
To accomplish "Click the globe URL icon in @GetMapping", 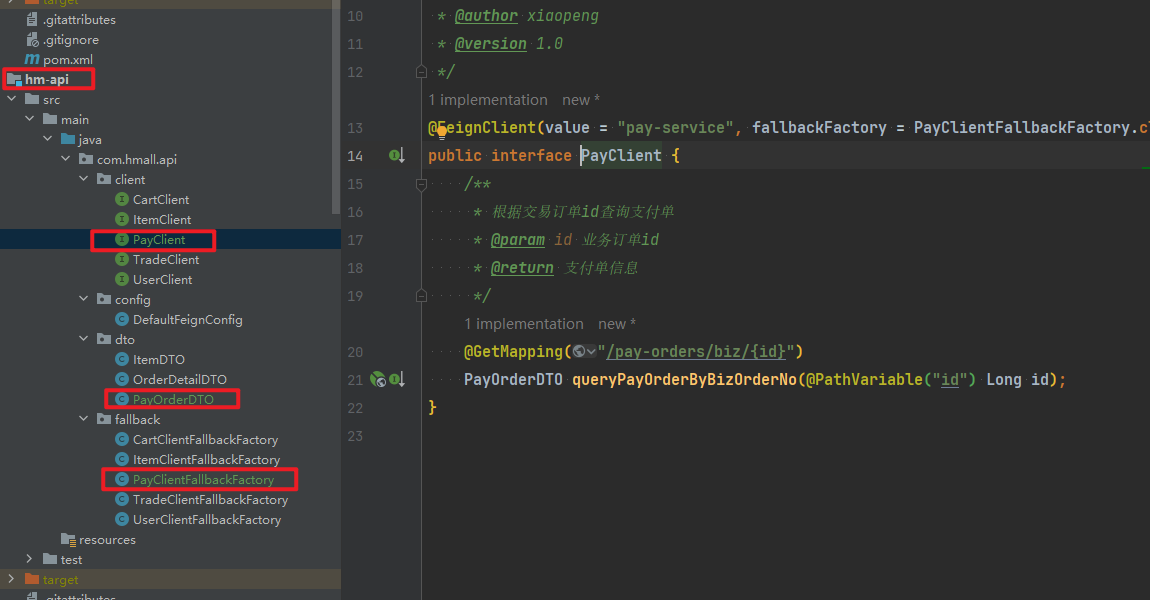I will (580, 352).
